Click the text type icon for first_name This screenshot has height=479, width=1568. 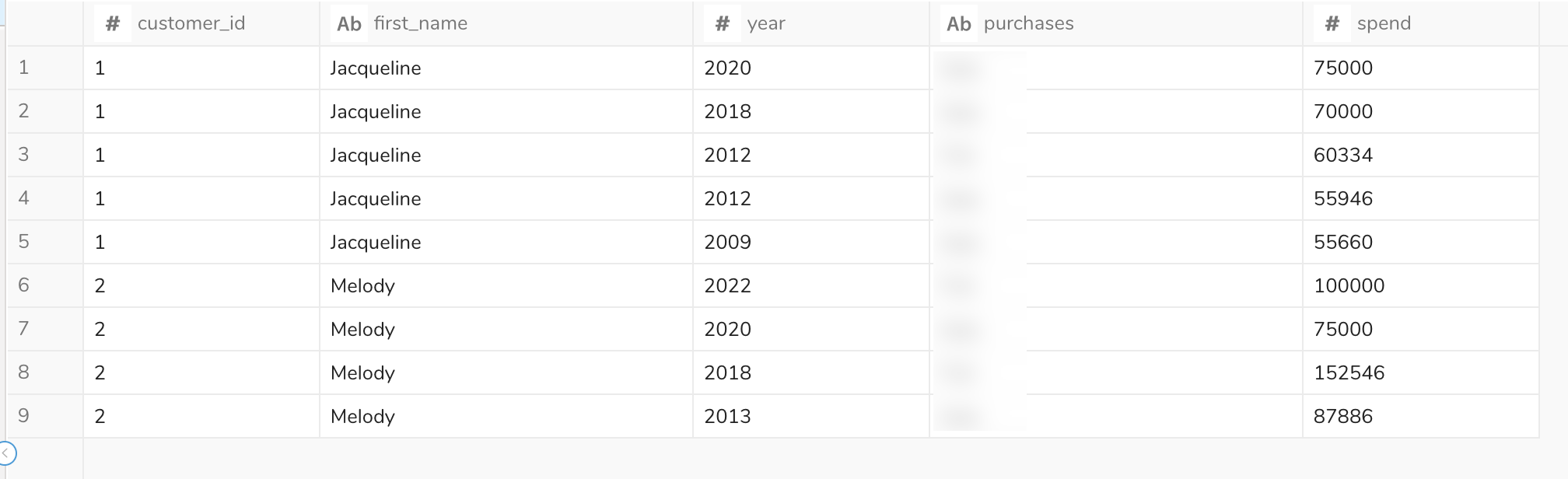[349, 24]
